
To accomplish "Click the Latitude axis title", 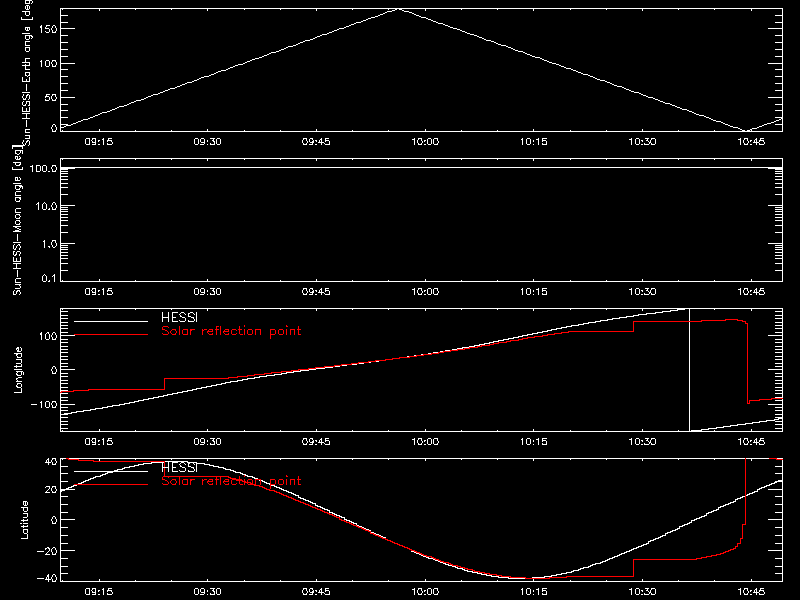I will coord(24,520).
